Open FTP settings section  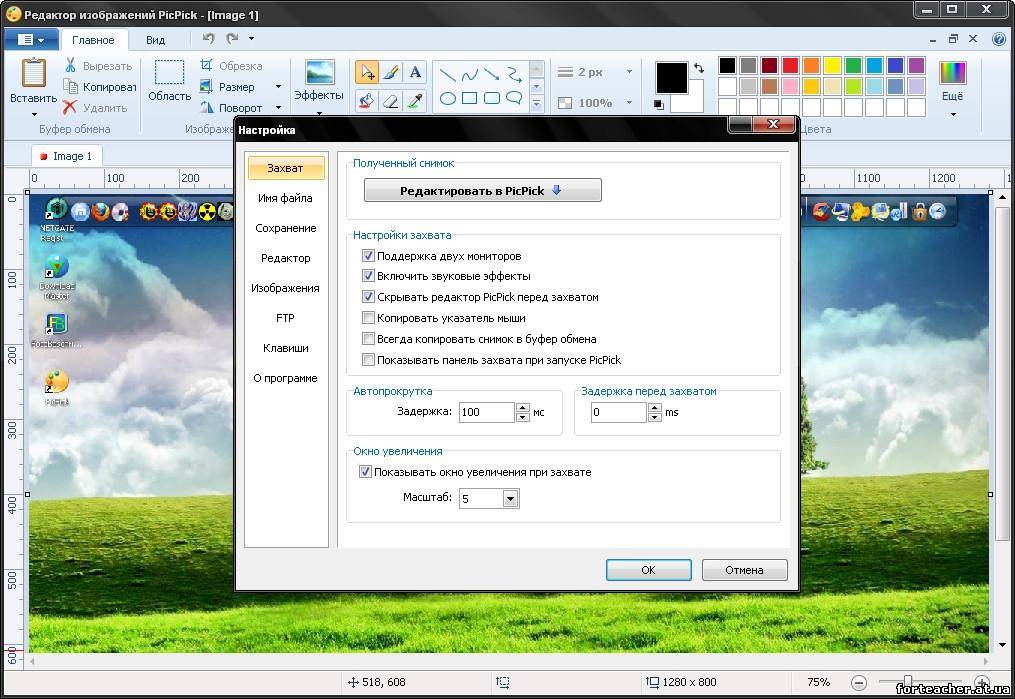(285, 318)
